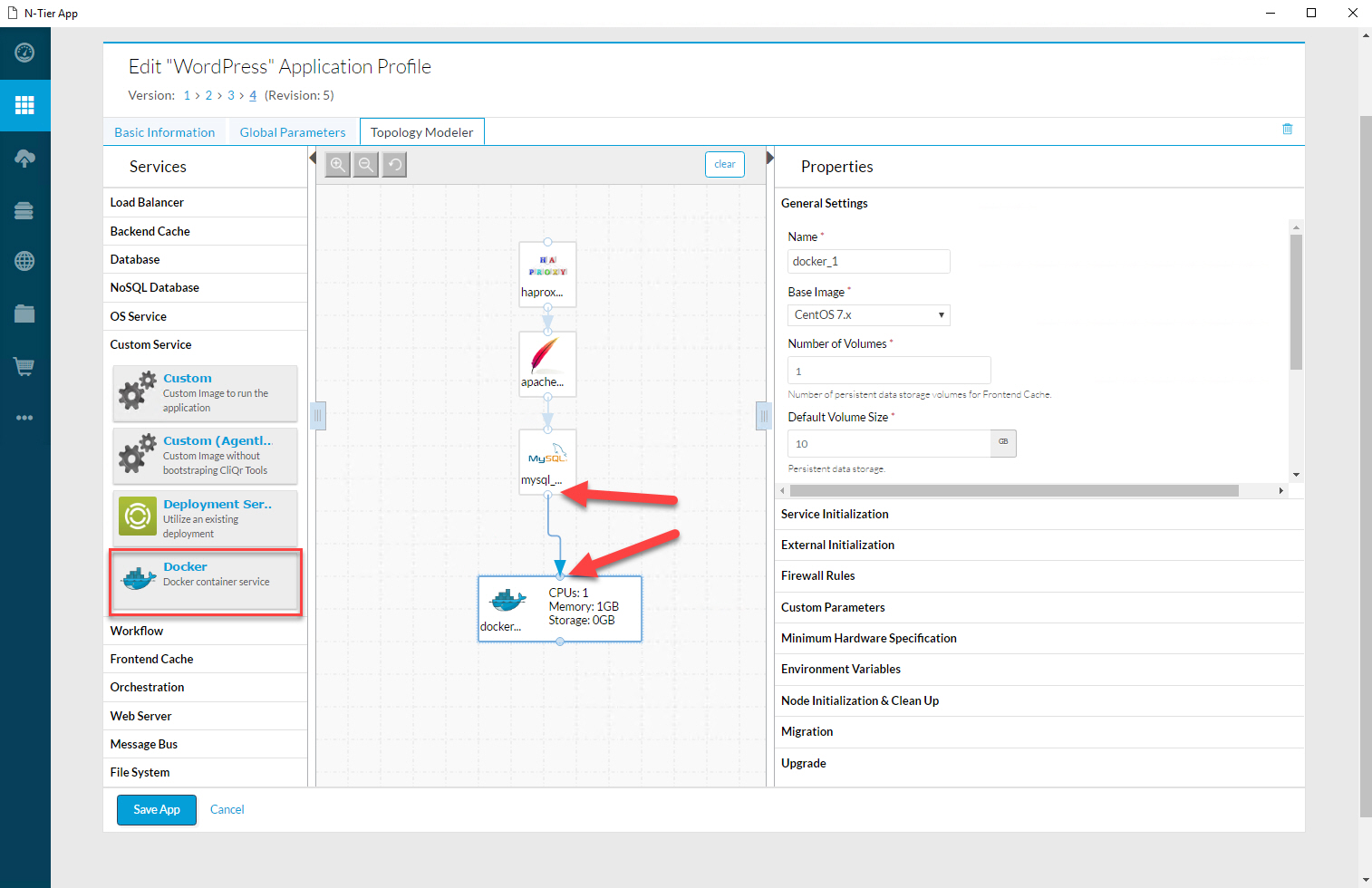1372x888 pixels.
Task: Open the stacked layers icon in sidebar
Action: click(24, 210)
